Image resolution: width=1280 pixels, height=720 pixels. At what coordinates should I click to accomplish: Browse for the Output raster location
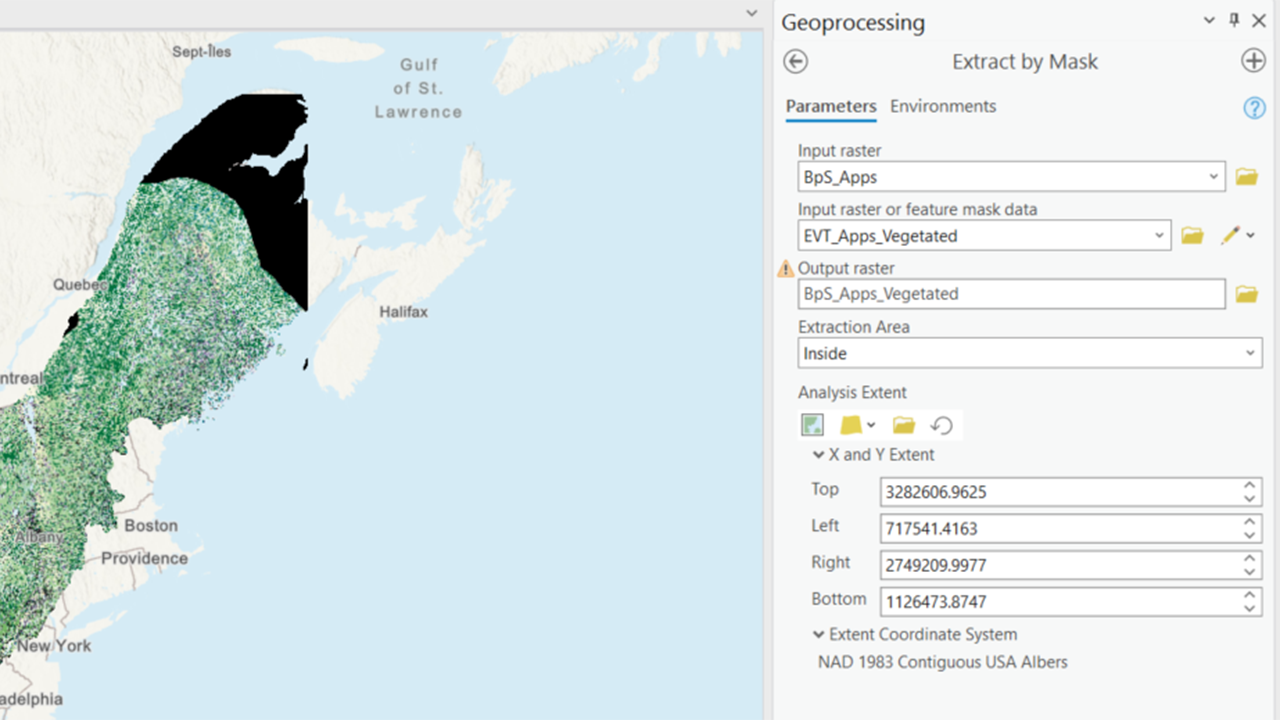coord(1246,293)
